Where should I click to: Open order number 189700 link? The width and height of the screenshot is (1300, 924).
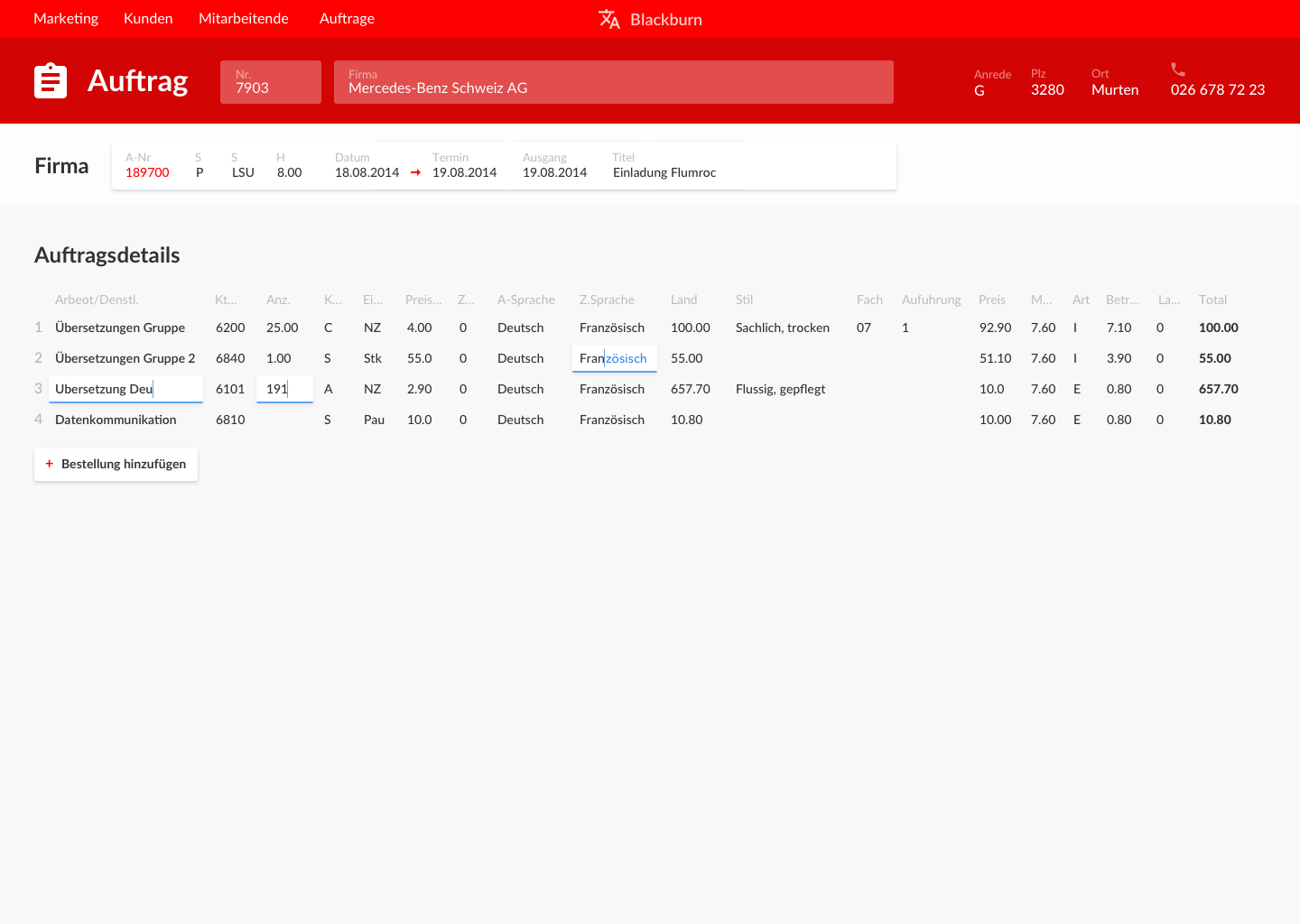coord(147,172)
